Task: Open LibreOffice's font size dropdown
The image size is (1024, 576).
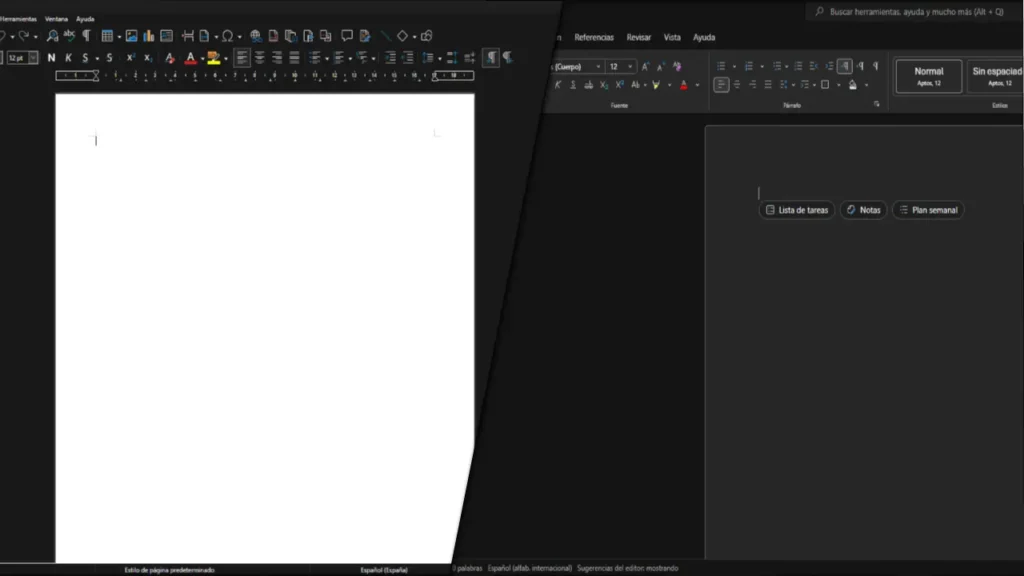Action: click(35, 57)
